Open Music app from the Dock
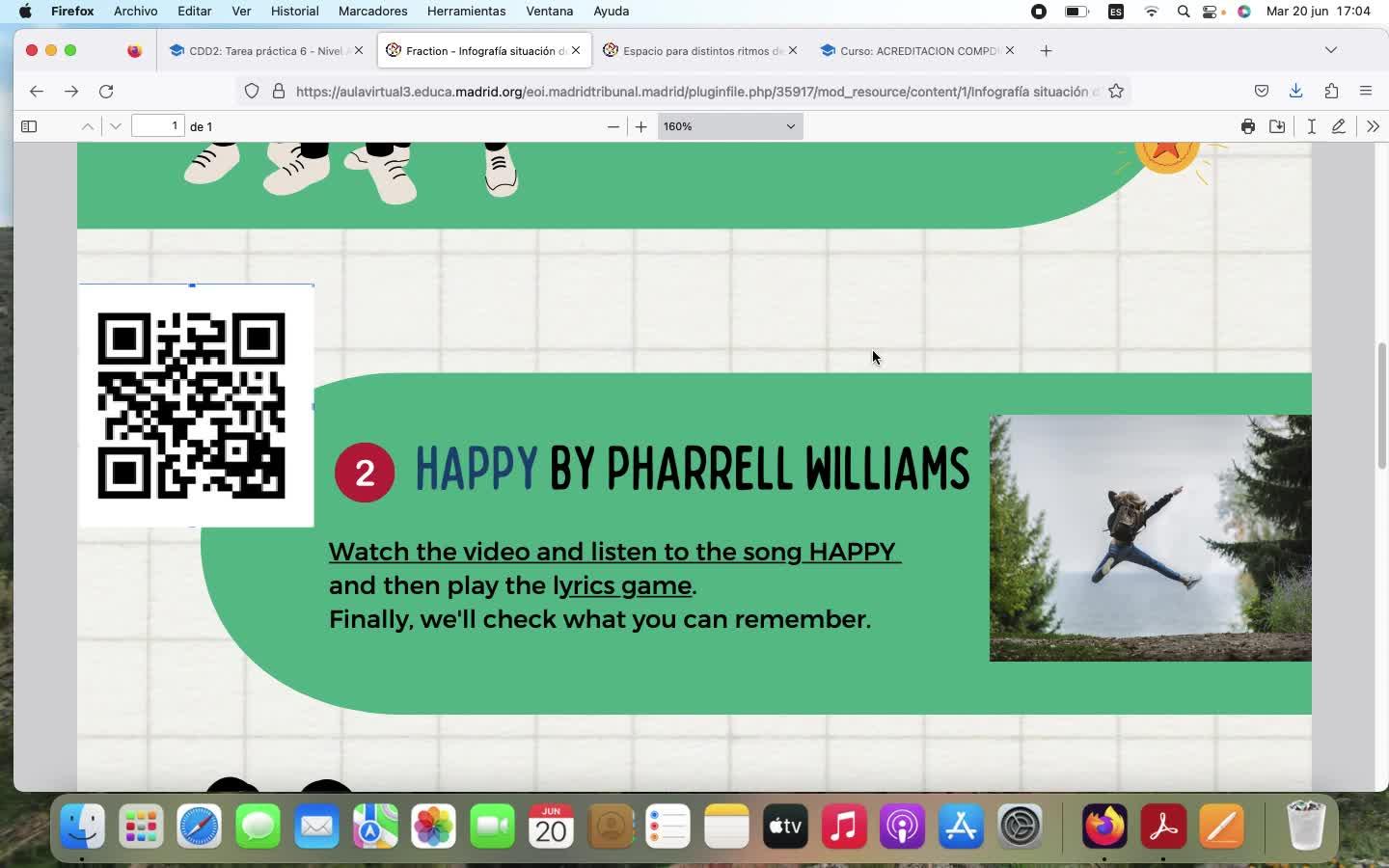1389x868 pixels. pyautogui.click(x=844, y=827)
